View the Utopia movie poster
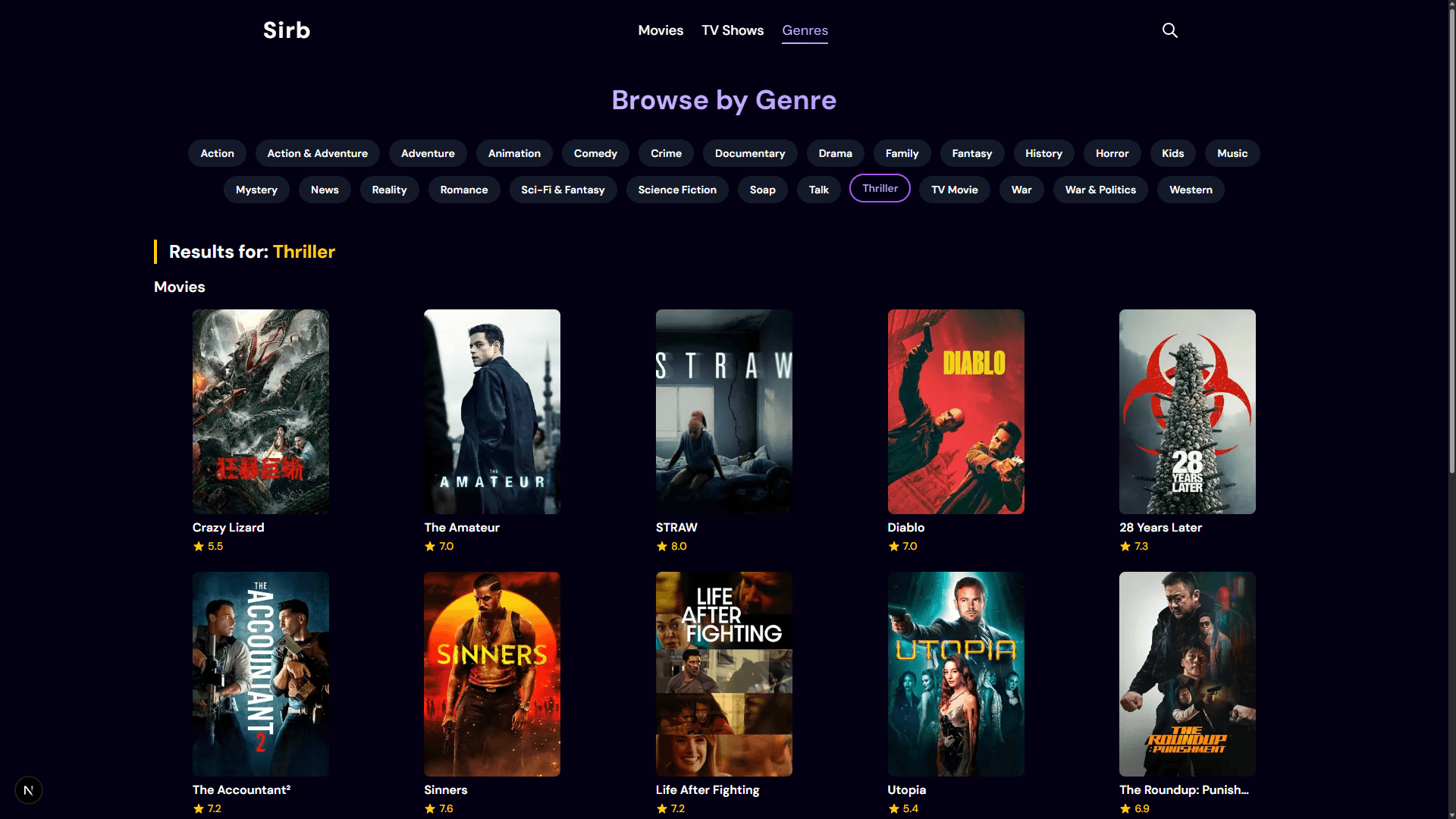 (956, 674)
